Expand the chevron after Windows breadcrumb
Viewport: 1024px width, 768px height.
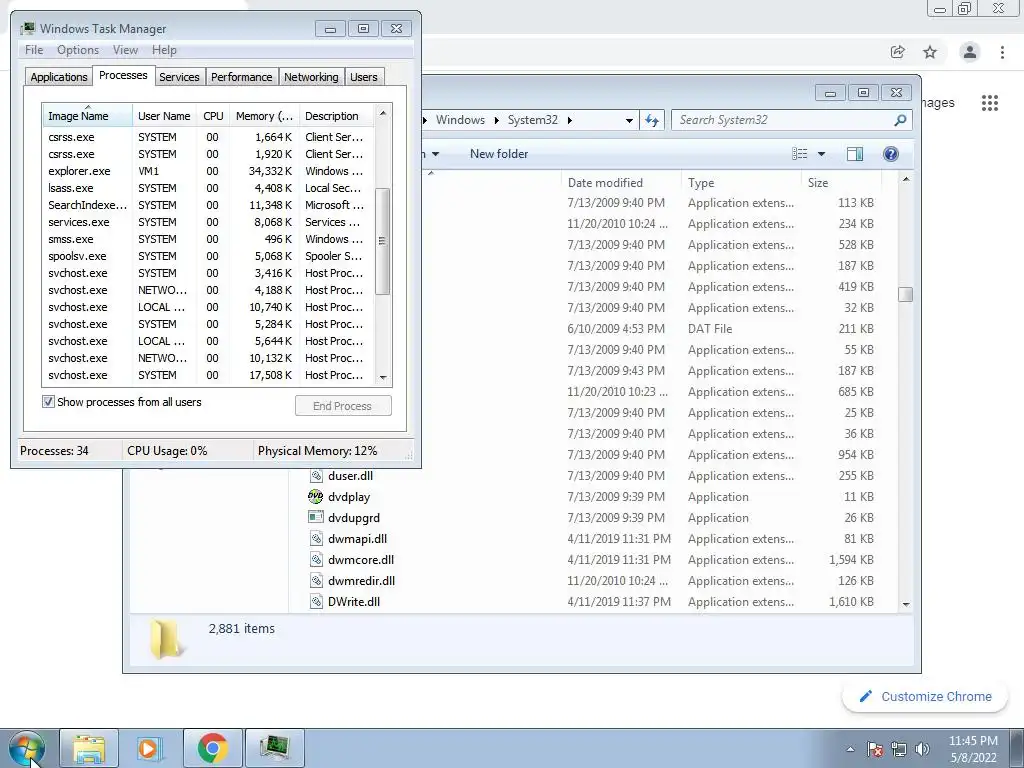[x=496, y=120]
